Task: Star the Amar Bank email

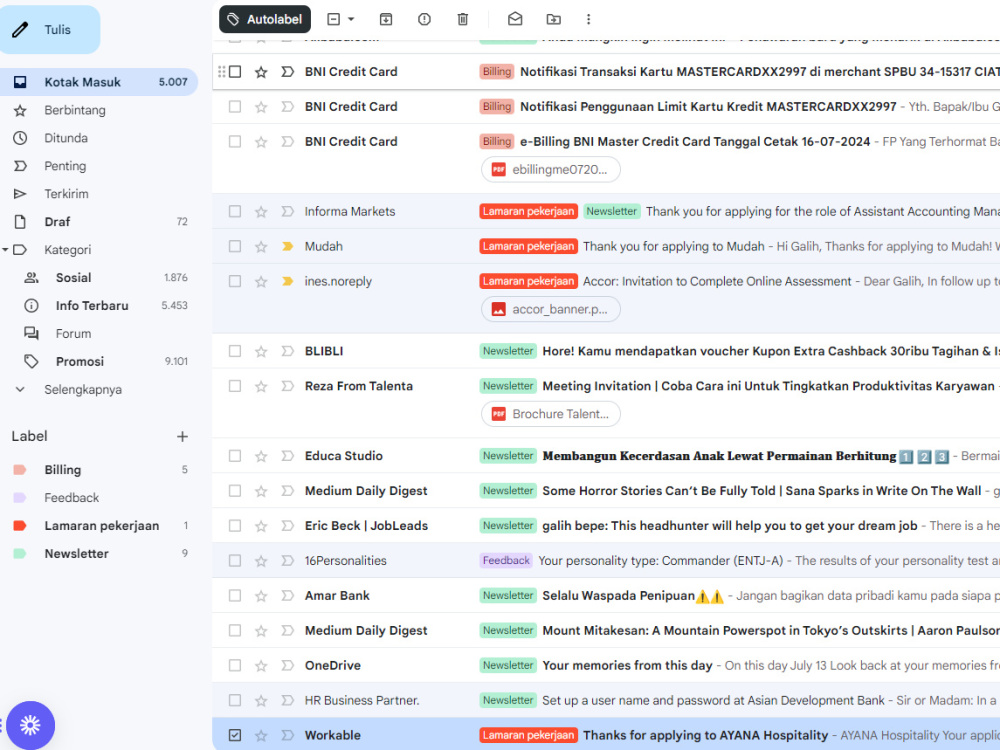Action: click(261, 596)
